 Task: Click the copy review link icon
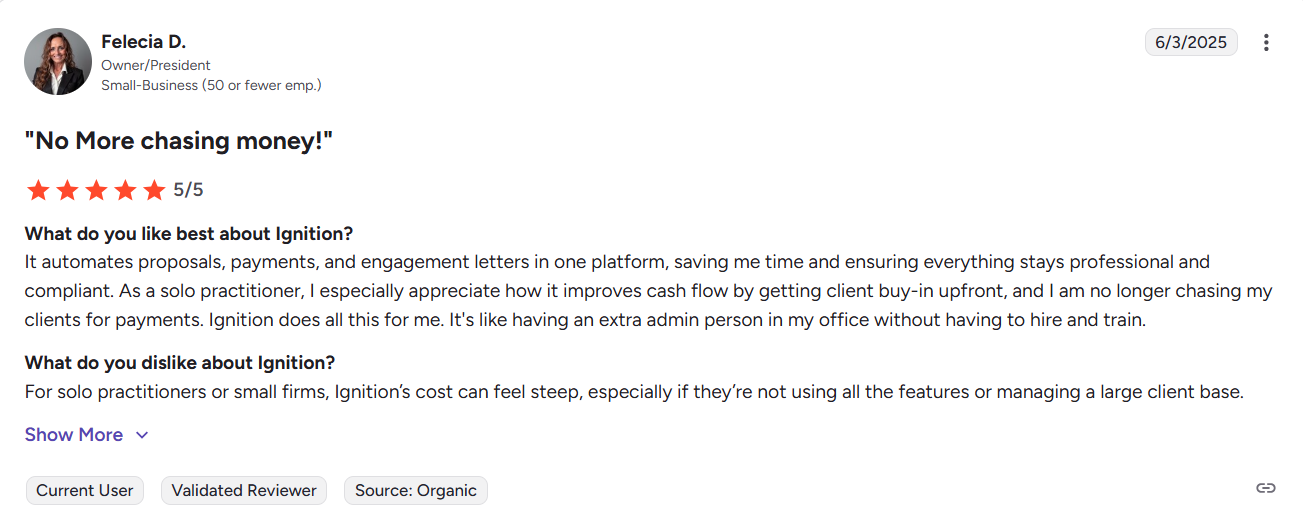point(1266,488)
